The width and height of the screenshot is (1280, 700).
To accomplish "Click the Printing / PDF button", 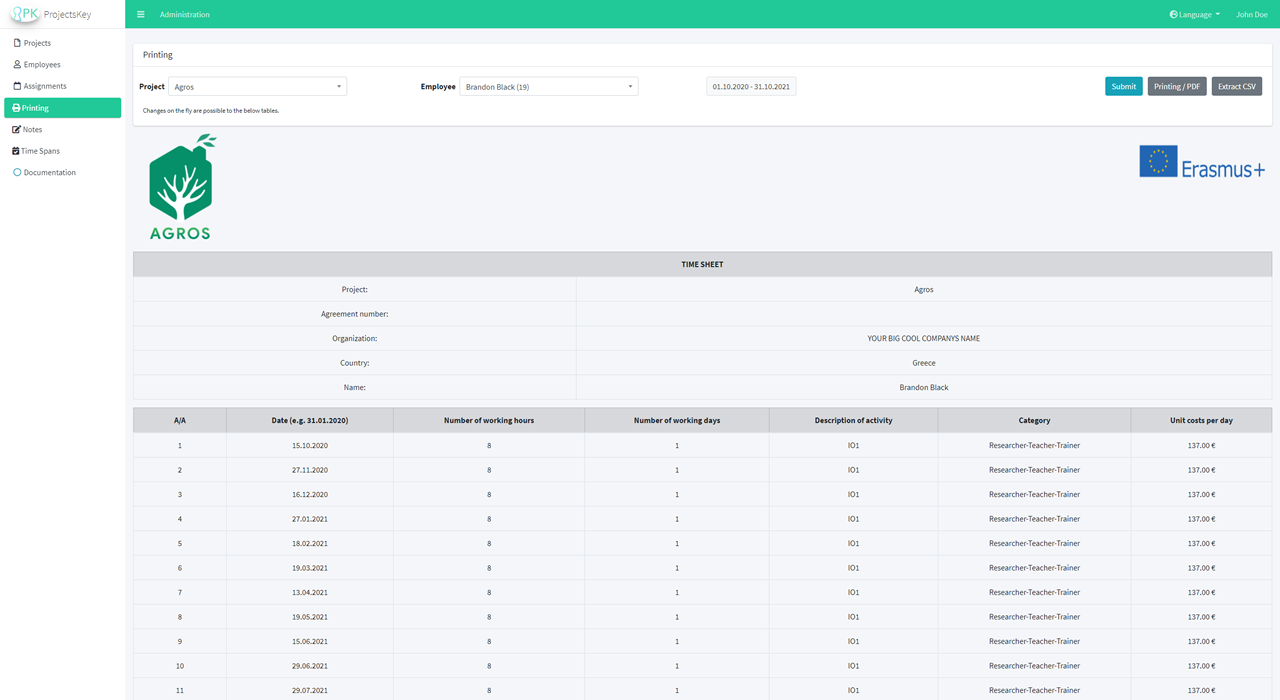I will click(1176, 87).
